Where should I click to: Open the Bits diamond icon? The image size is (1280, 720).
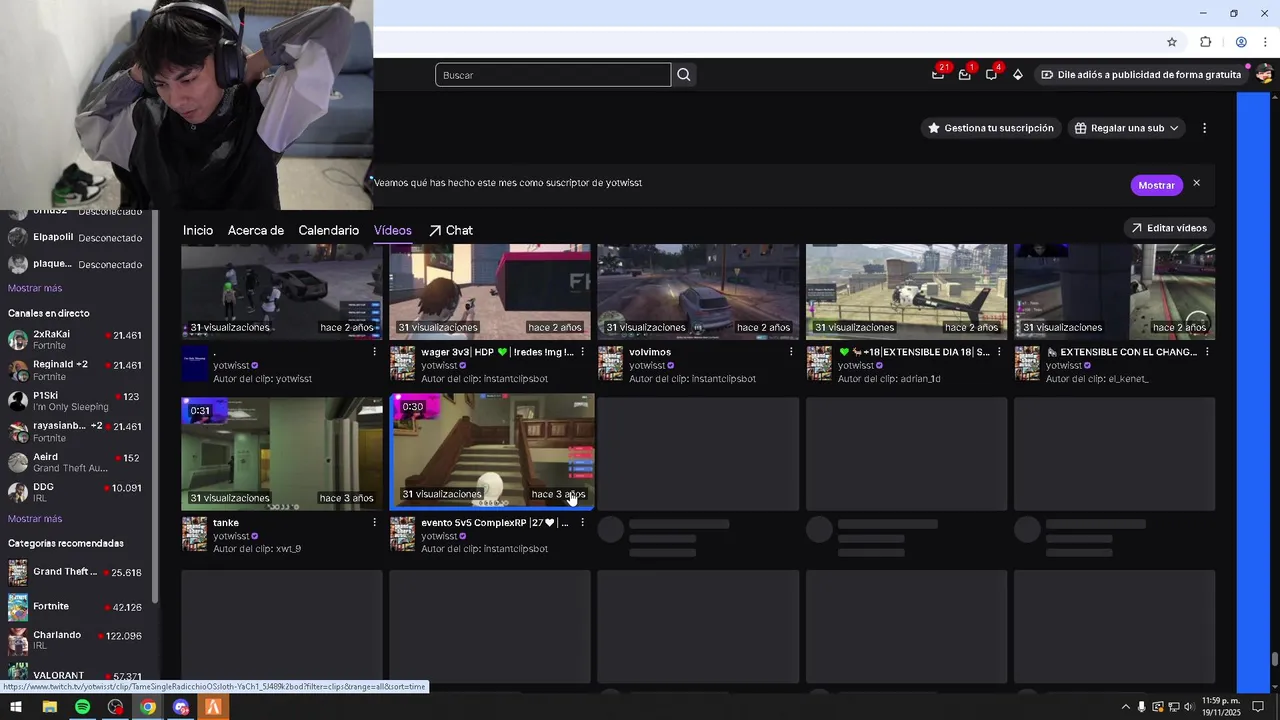pyautogui.click(x=1018, y=75)
